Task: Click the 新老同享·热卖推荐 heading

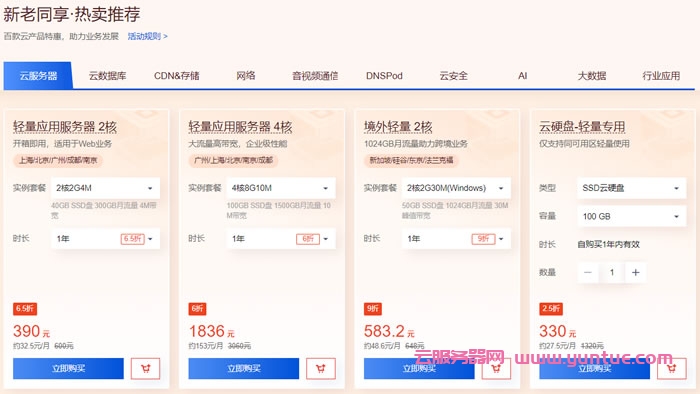Action: (x=72, y=14)
